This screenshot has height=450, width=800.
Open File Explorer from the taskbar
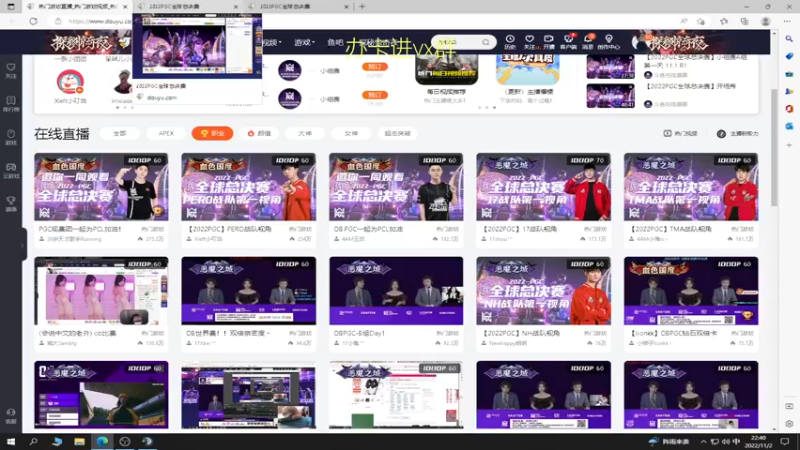[79, 441]
